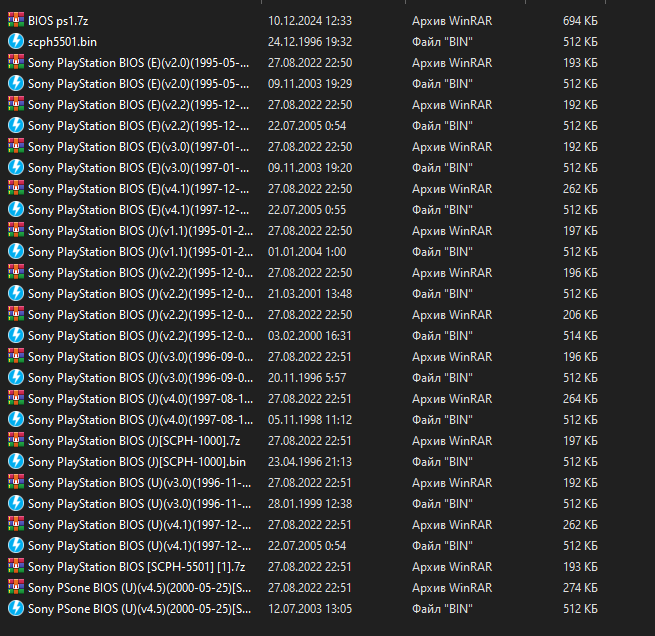Select the file name 'scph5501.bin'
This screenshot has width=655, height=636.
click(x=62, y=42)
